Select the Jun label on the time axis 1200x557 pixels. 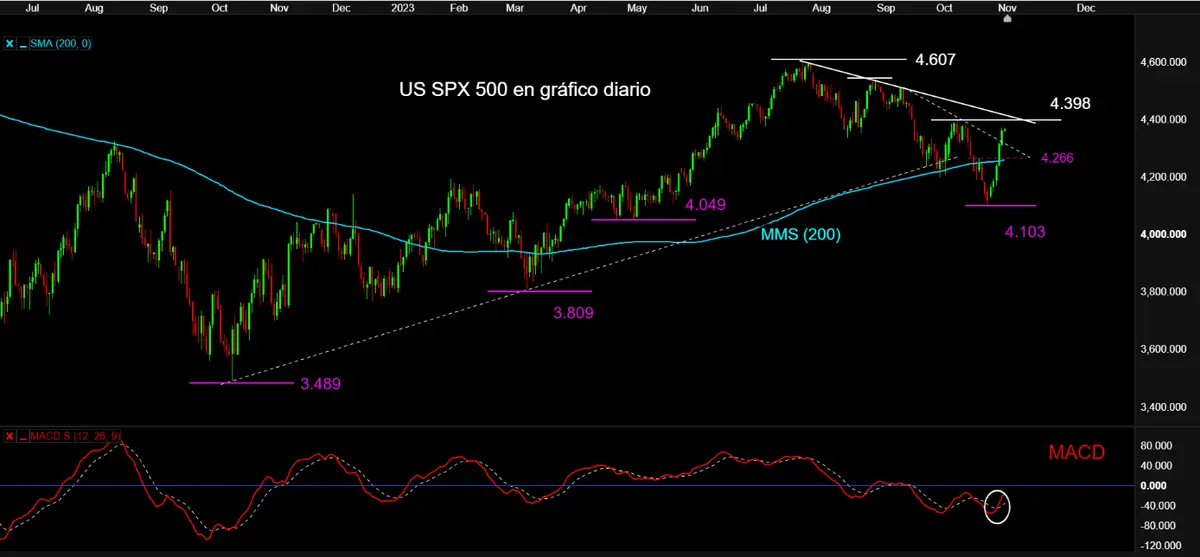coord(699,9)
